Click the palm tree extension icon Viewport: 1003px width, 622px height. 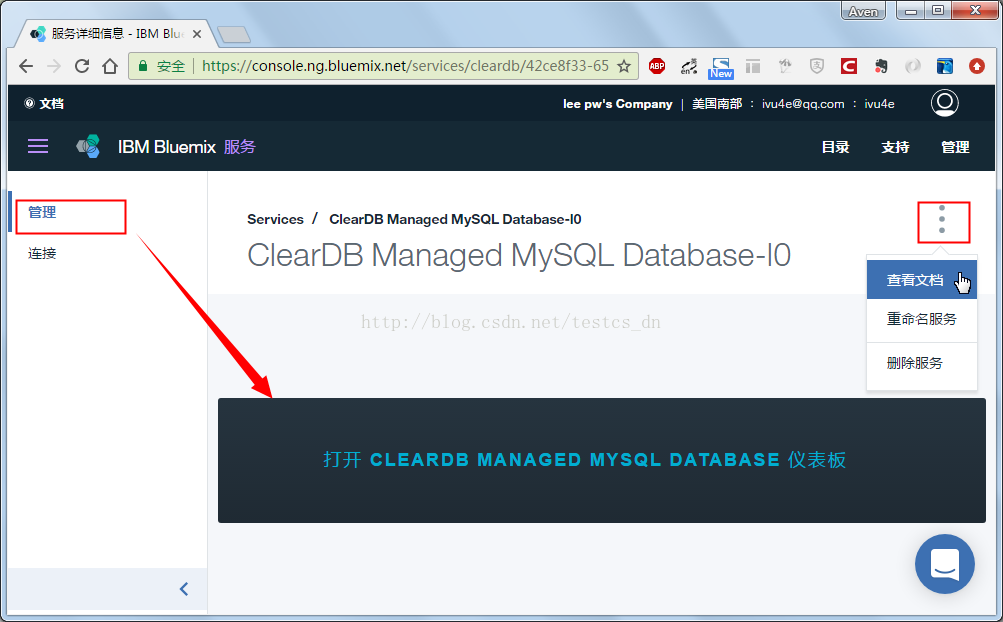point(785,66)
